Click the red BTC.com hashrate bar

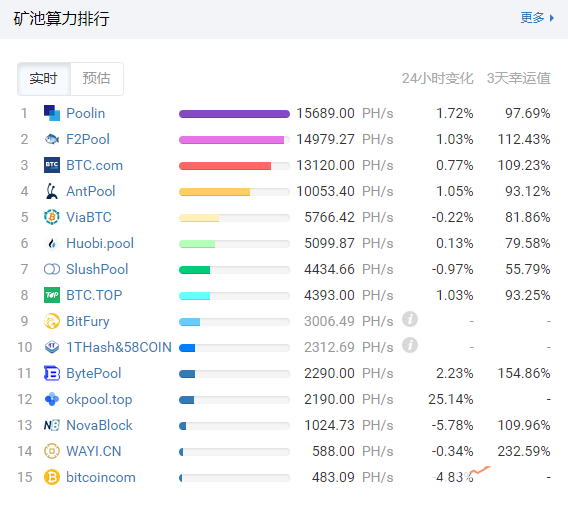[225, 166]
